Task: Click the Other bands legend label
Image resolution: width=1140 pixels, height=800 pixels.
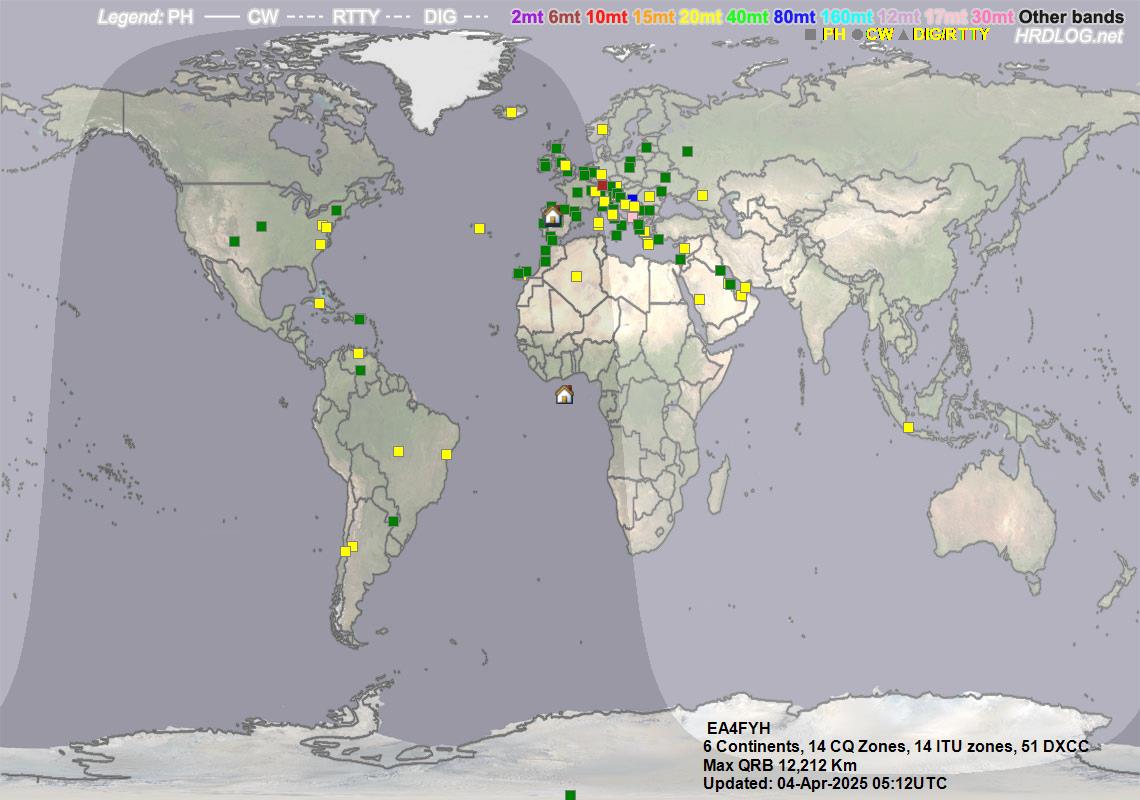Action: 1071,17
